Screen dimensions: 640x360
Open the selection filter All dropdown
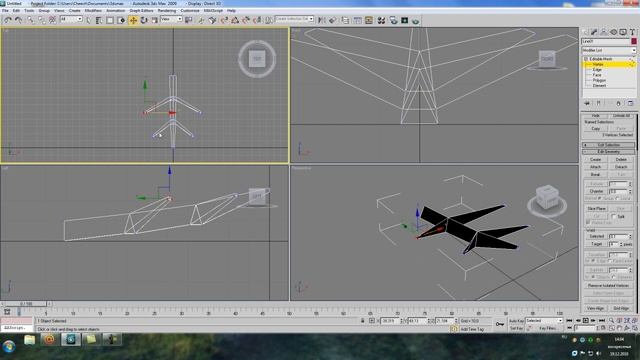pyautogui.click(x=71, y=19)
